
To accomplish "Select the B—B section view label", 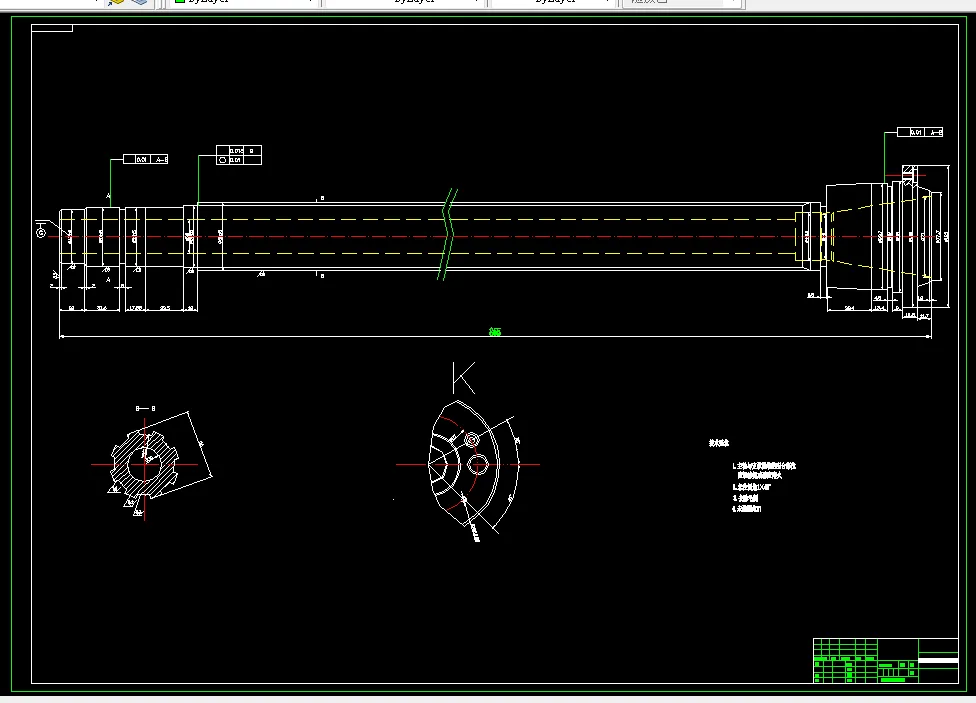I will 145,408.
